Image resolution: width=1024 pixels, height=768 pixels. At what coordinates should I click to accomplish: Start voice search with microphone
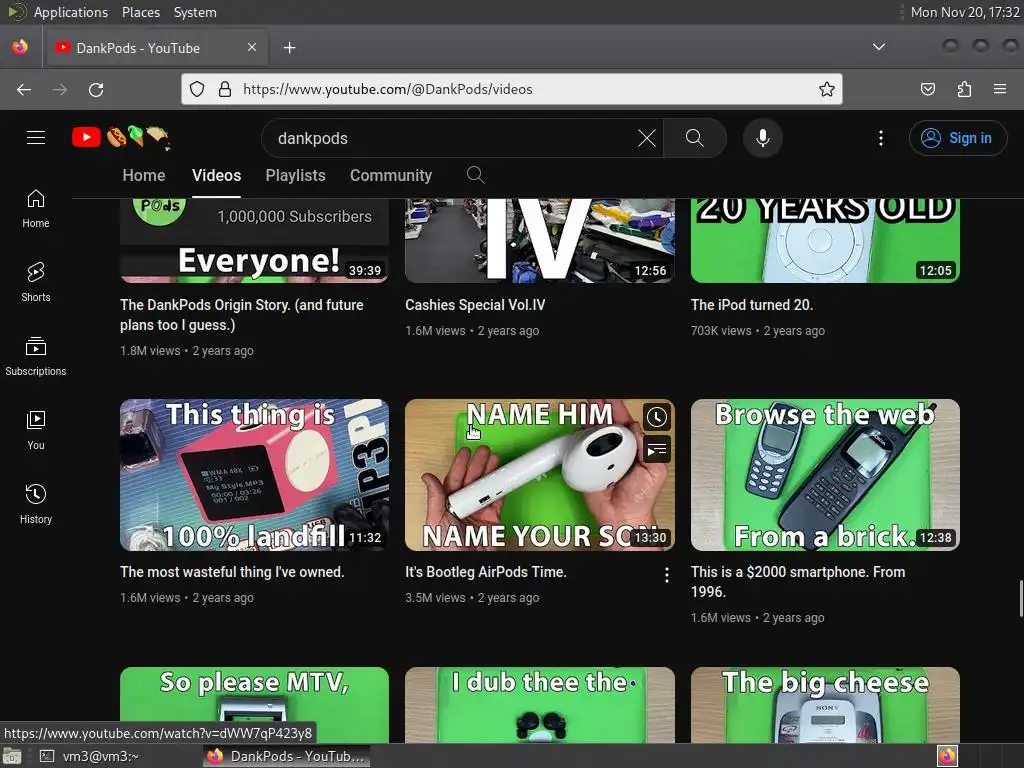(762, 138)
